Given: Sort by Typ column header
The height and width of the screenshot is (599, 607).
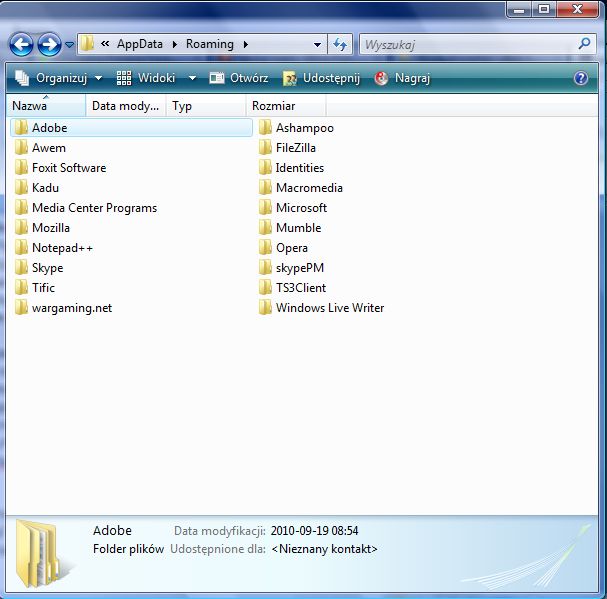Looking at the screenshot, I should (x=206, y=106).
